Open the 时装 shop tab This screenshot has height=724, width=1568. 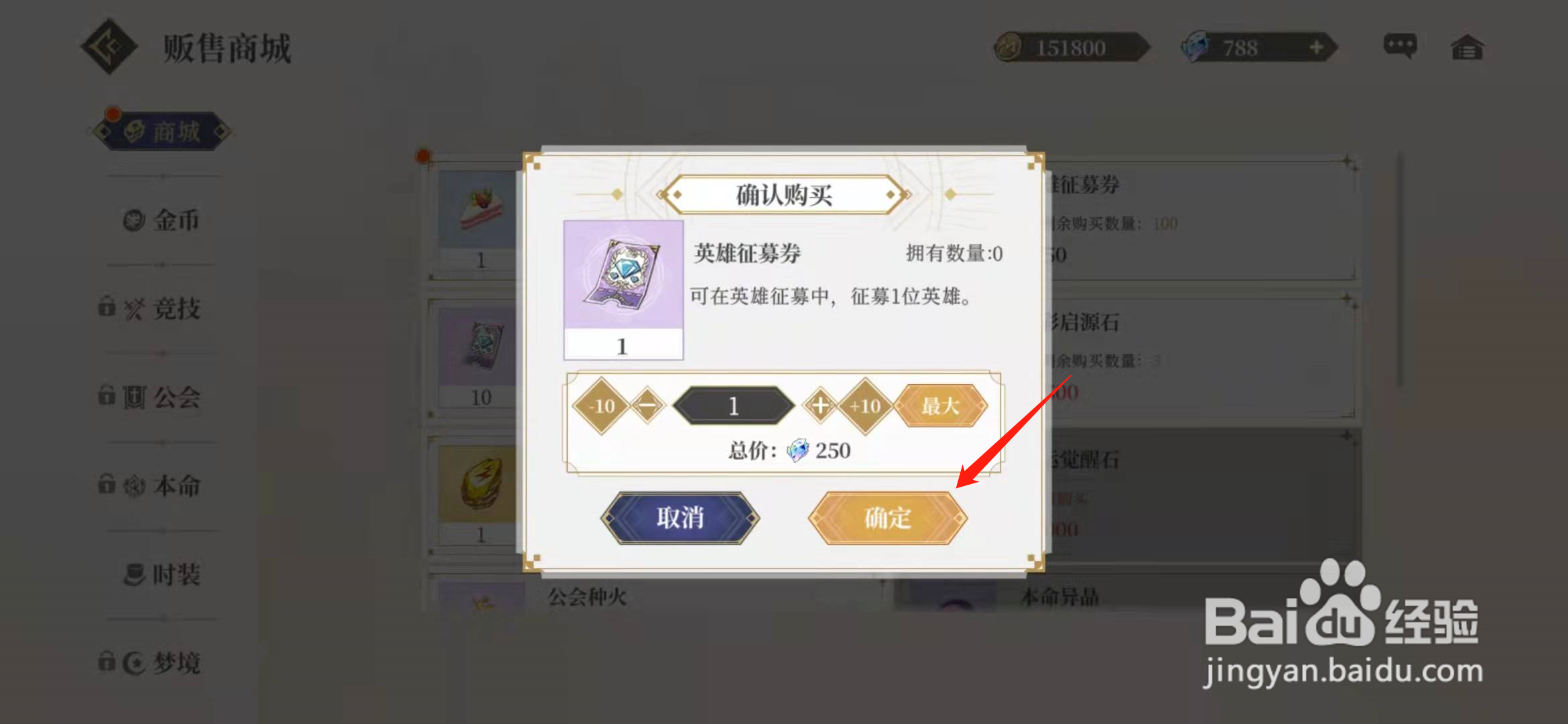[161, 575]
